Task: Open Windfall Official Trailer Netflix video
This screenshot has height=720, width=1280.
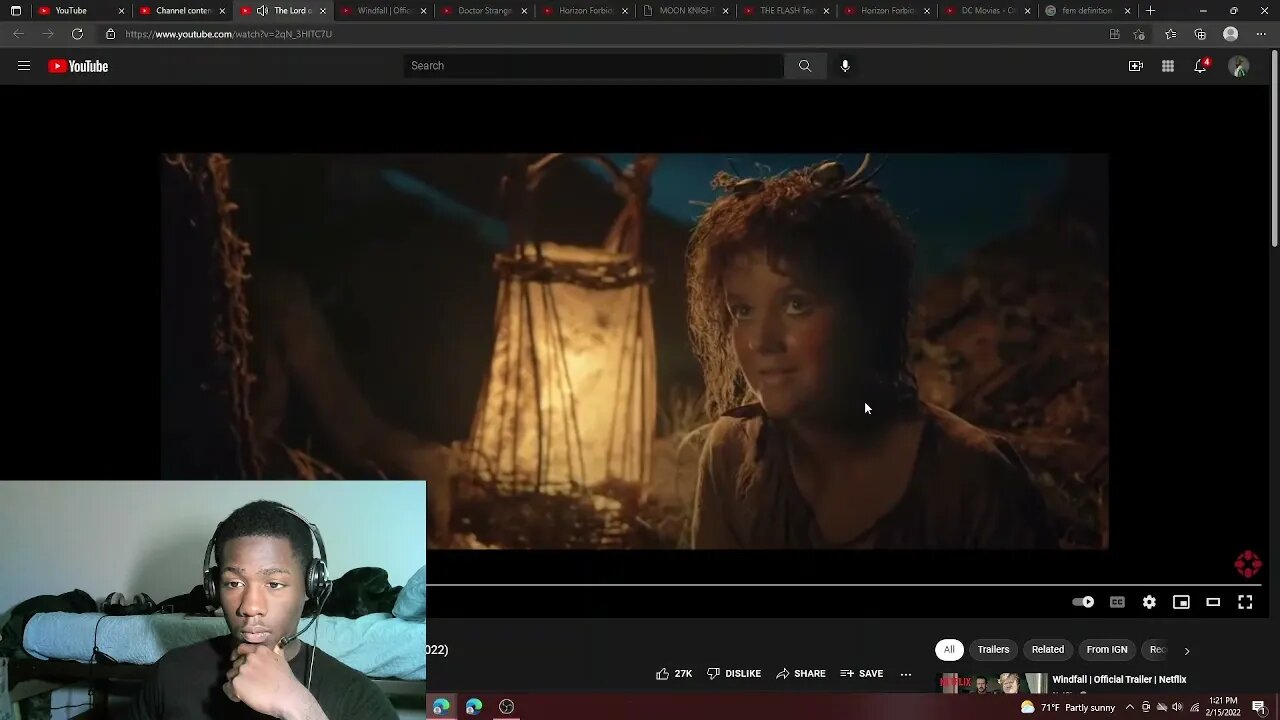Action: 1119,680
